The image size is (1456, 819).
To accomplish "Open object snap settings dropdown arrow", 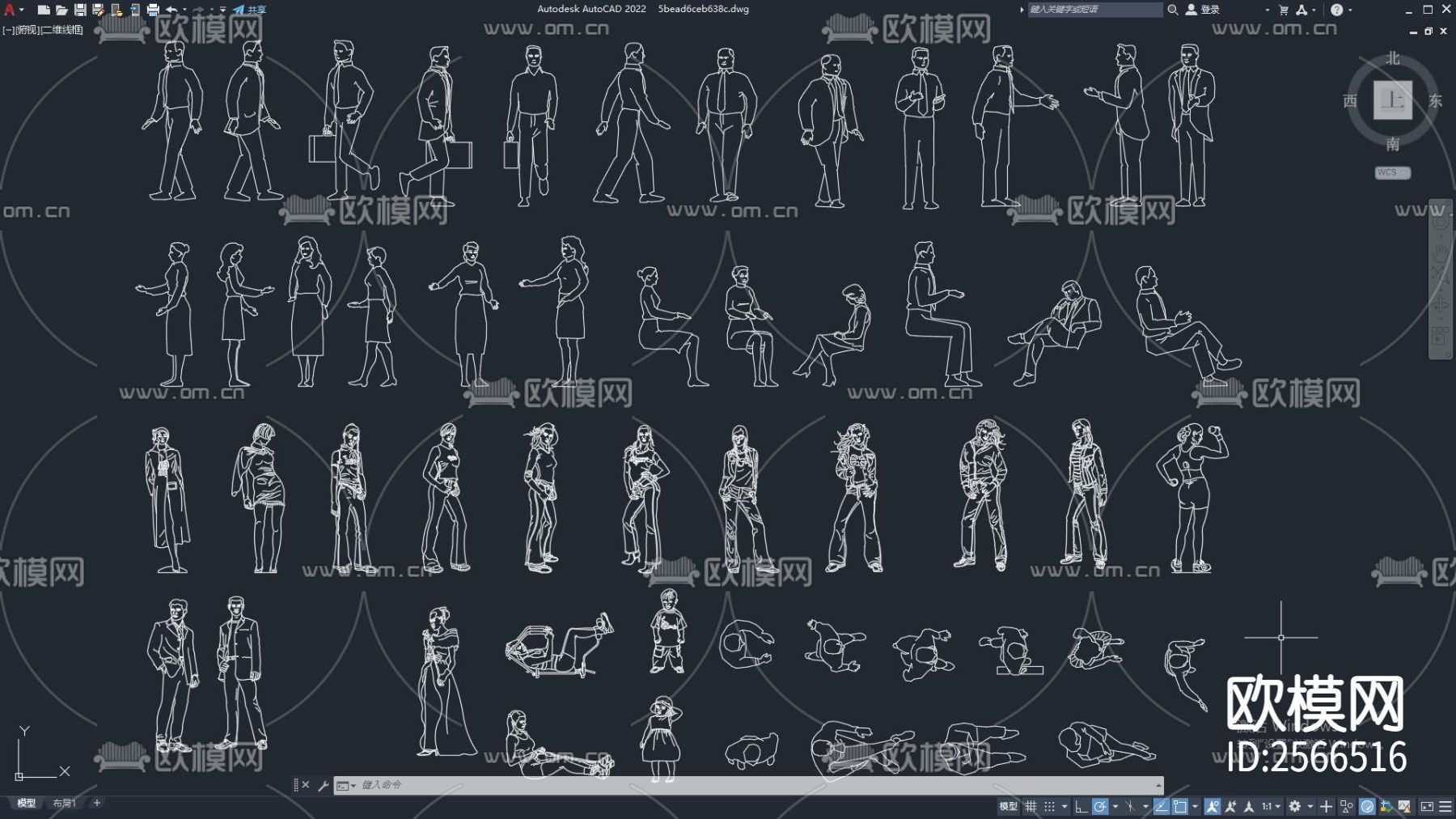I will (x=1195, y=806).
